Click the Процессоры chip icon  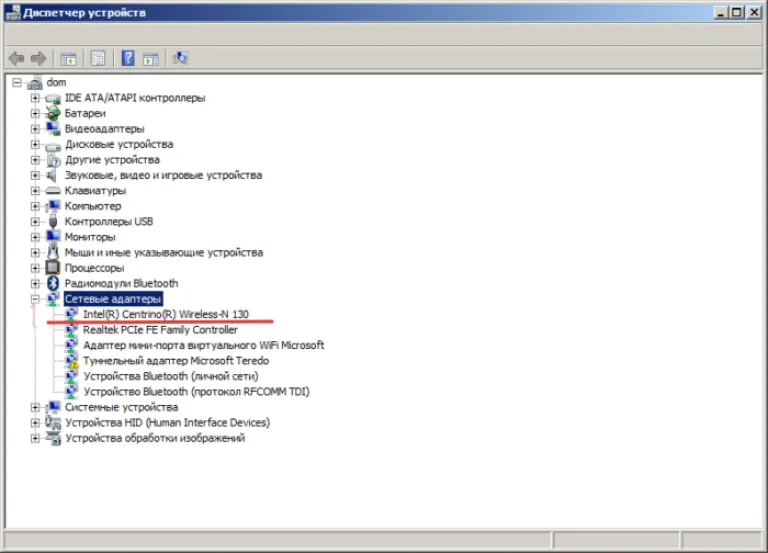pyautogui.click(x=52, y=267)
